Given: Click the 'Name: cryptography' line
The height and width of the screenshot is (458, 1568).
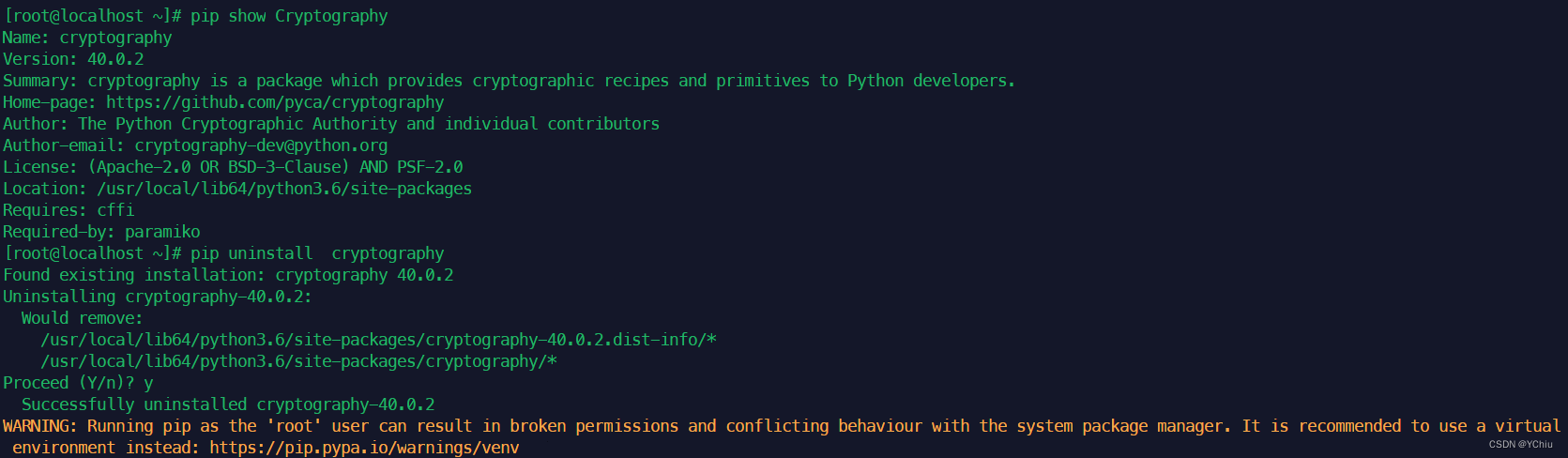Looking at the screenshot, I should [87, 38].
